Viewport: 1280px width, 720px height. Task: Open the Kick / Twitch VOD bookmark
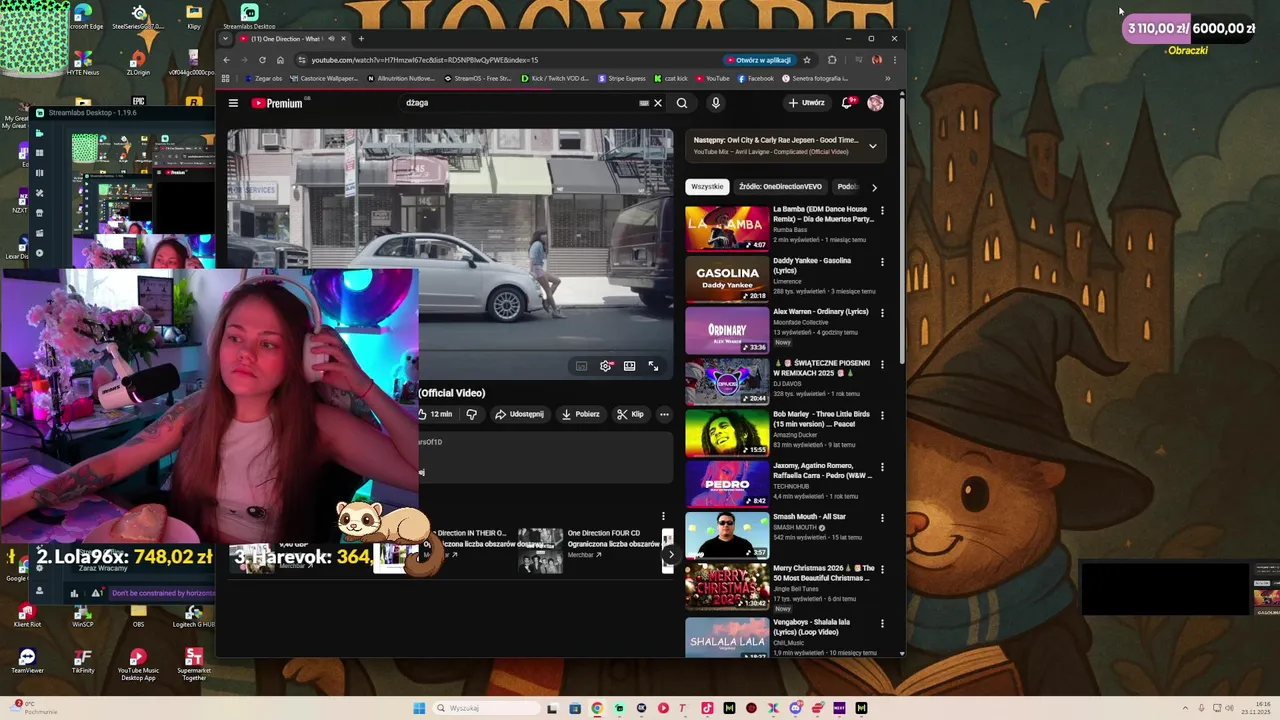tap(555, 78)
